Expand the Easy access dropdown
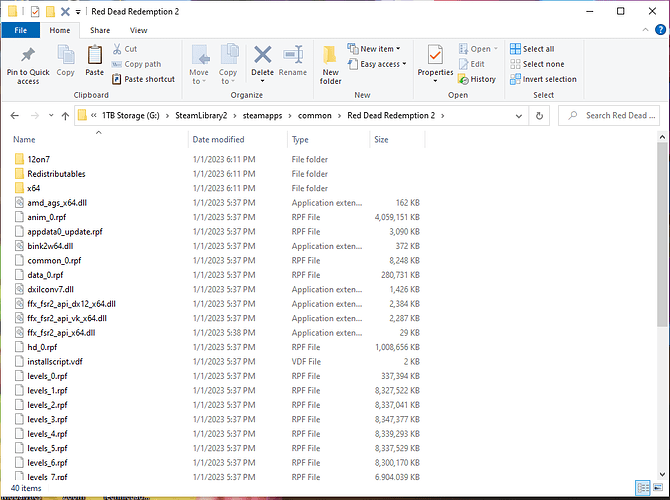 click(380, 64)
